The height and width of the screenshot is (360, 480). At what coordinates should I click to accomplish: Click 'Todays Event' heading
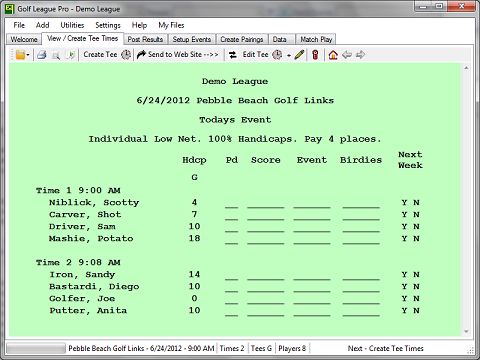[x=235, y=120]
